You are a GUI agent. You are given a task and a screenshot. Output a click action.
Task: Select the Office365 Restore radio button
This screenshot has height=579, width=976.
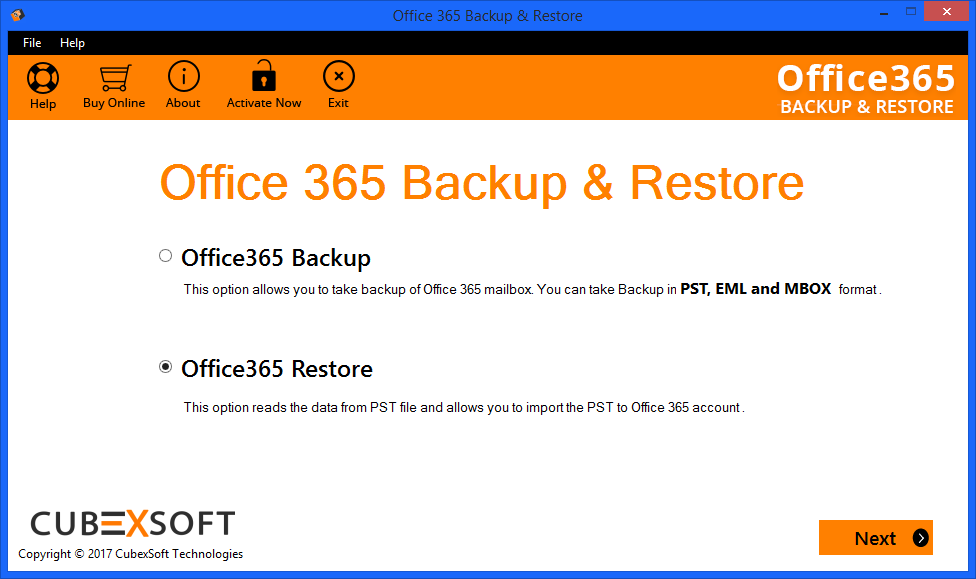click(165, 367)
